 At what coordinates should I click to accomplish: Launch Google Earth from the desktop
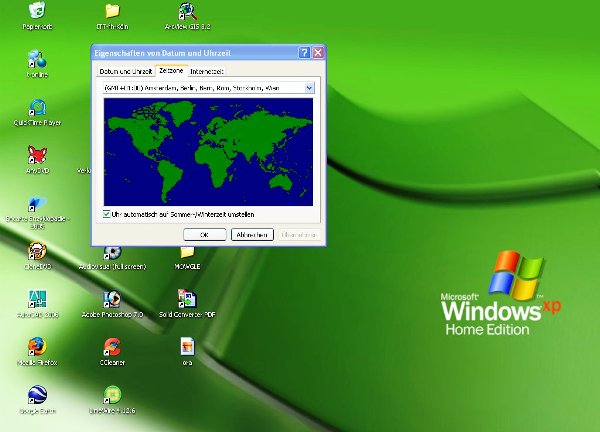[37, 395]
